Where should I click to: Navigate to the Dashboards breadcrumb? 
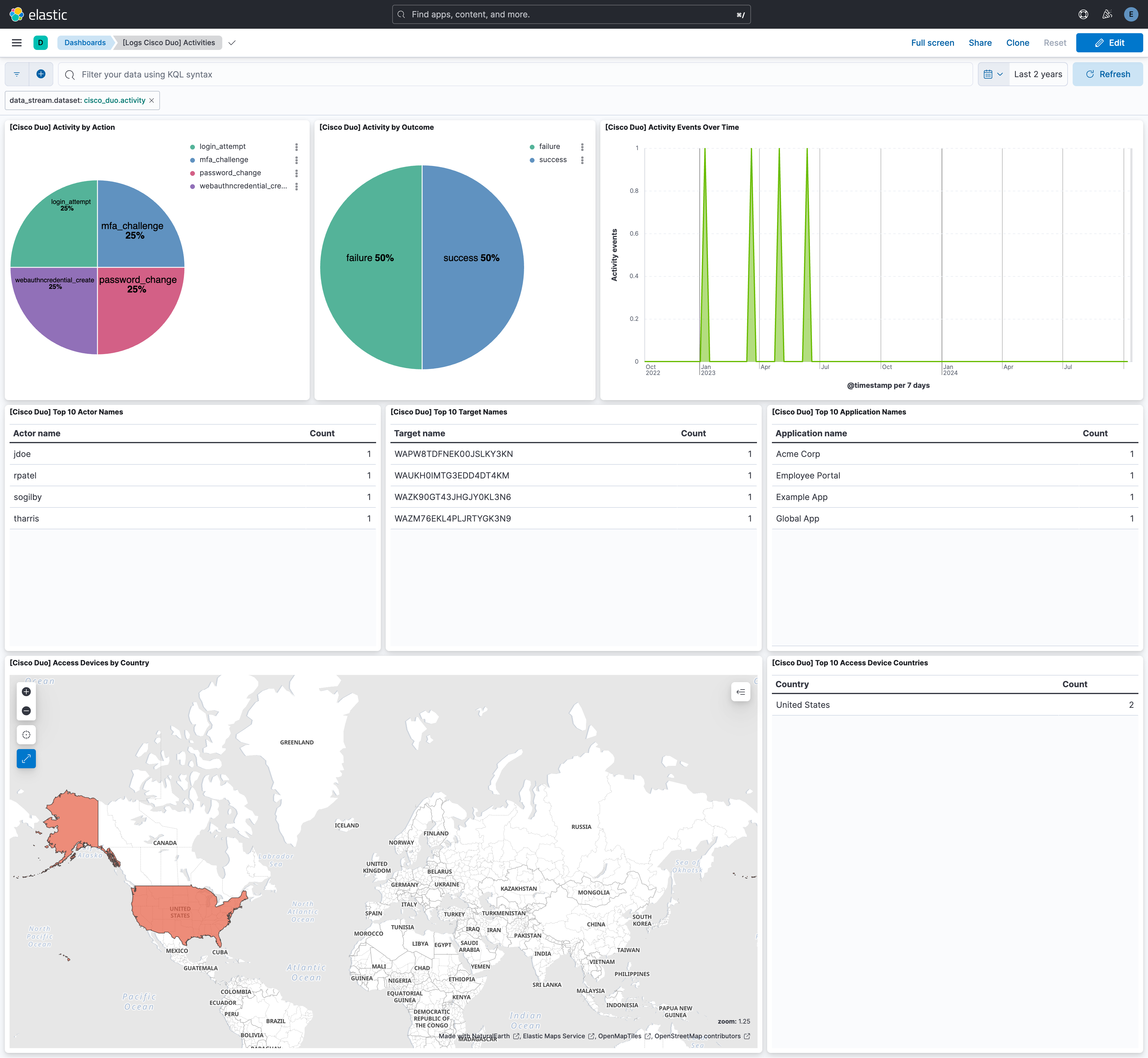pos(85,42)
